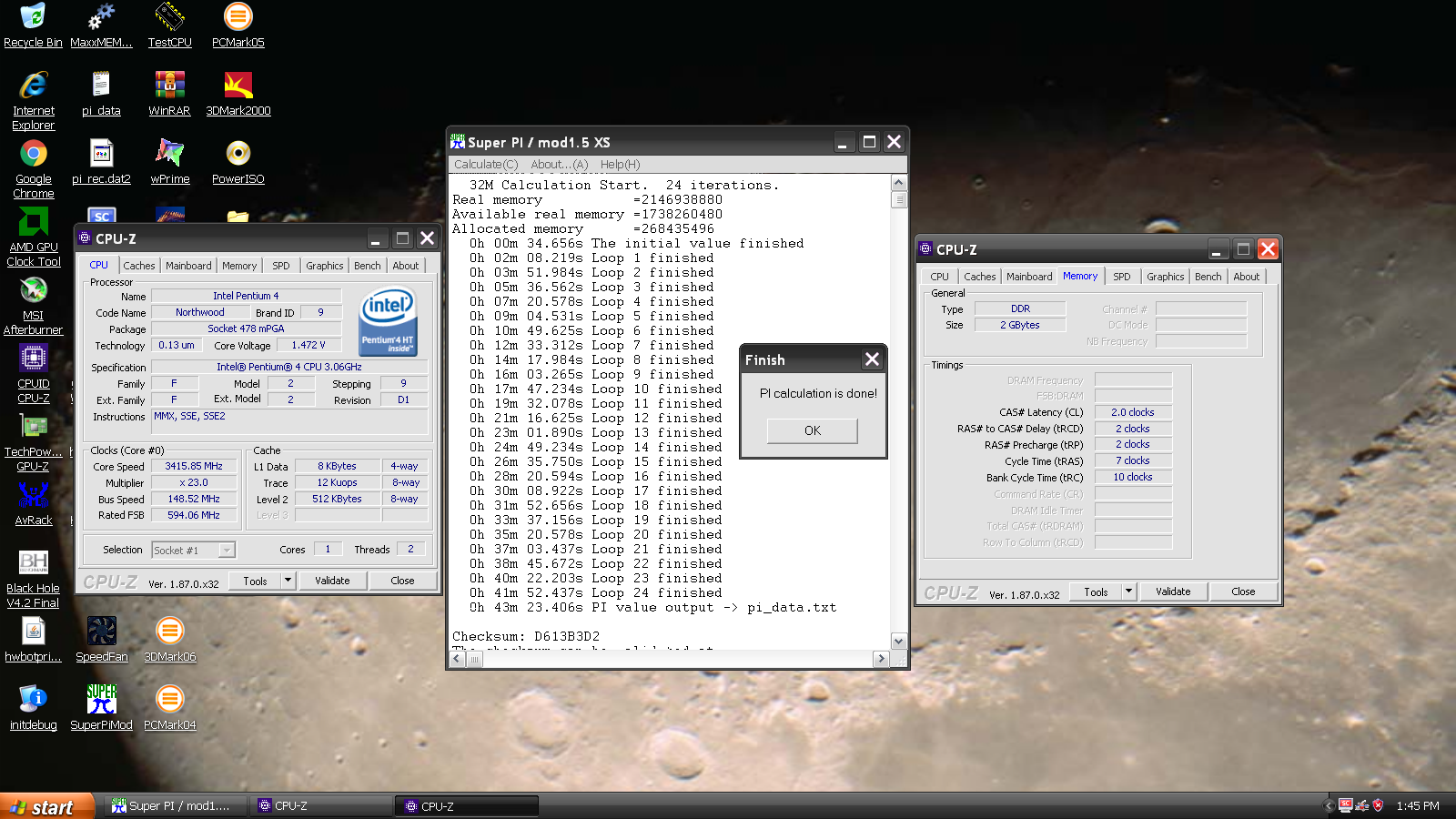The width and height of the screenshot is (1456, 819).
Task: Click Super PI scrollbar up arrow
Action: click(899, 182)
